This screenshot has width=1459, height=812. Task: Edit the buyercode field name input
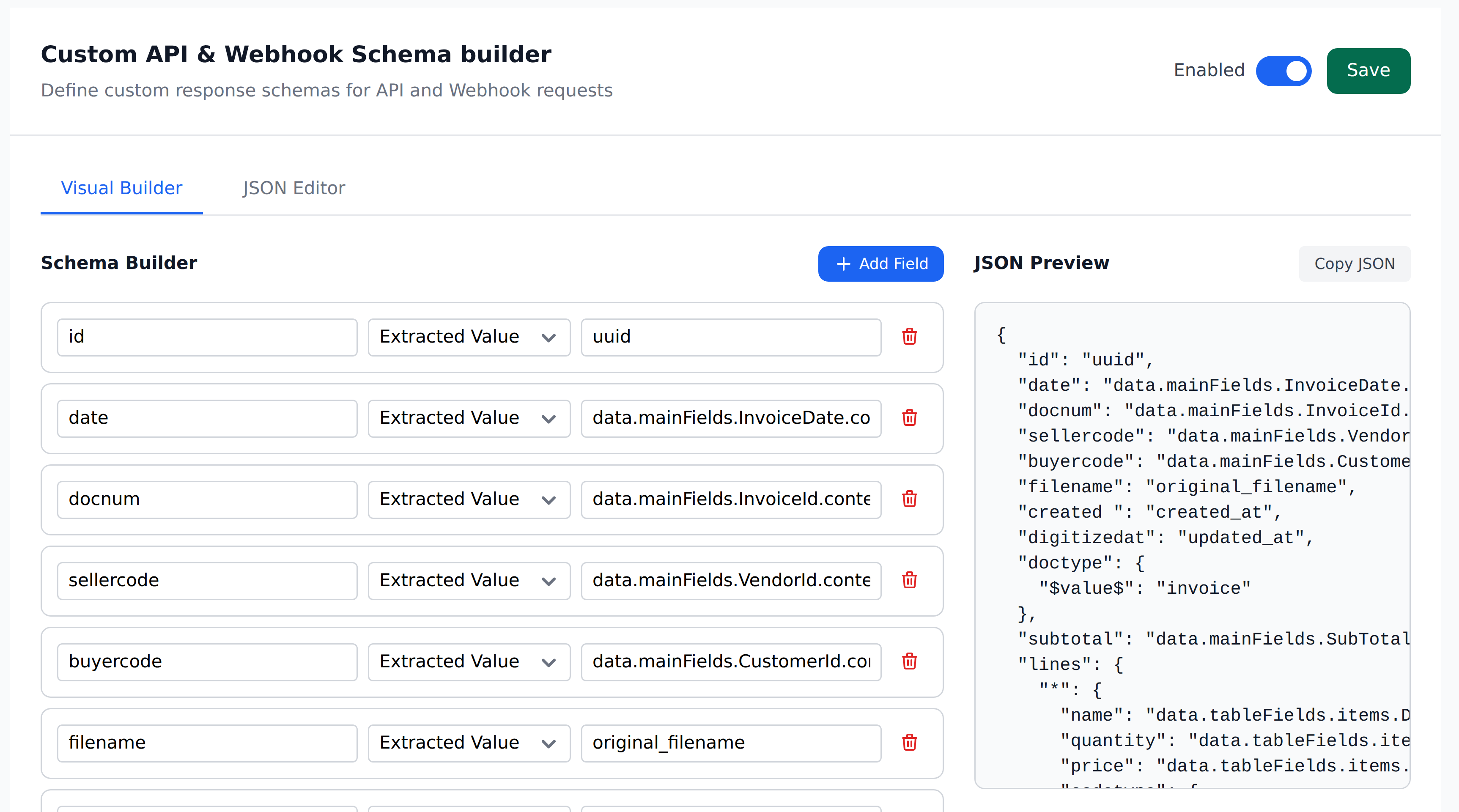207,662
